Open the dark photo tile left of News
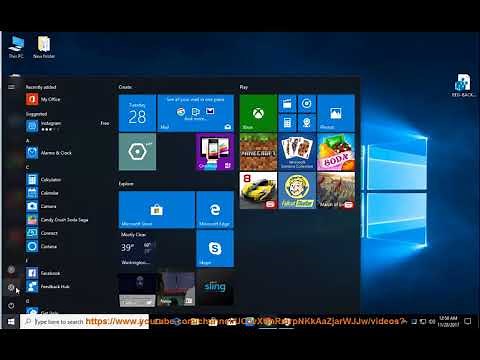This screenshot has width=480, height=360. pos(137,289)
